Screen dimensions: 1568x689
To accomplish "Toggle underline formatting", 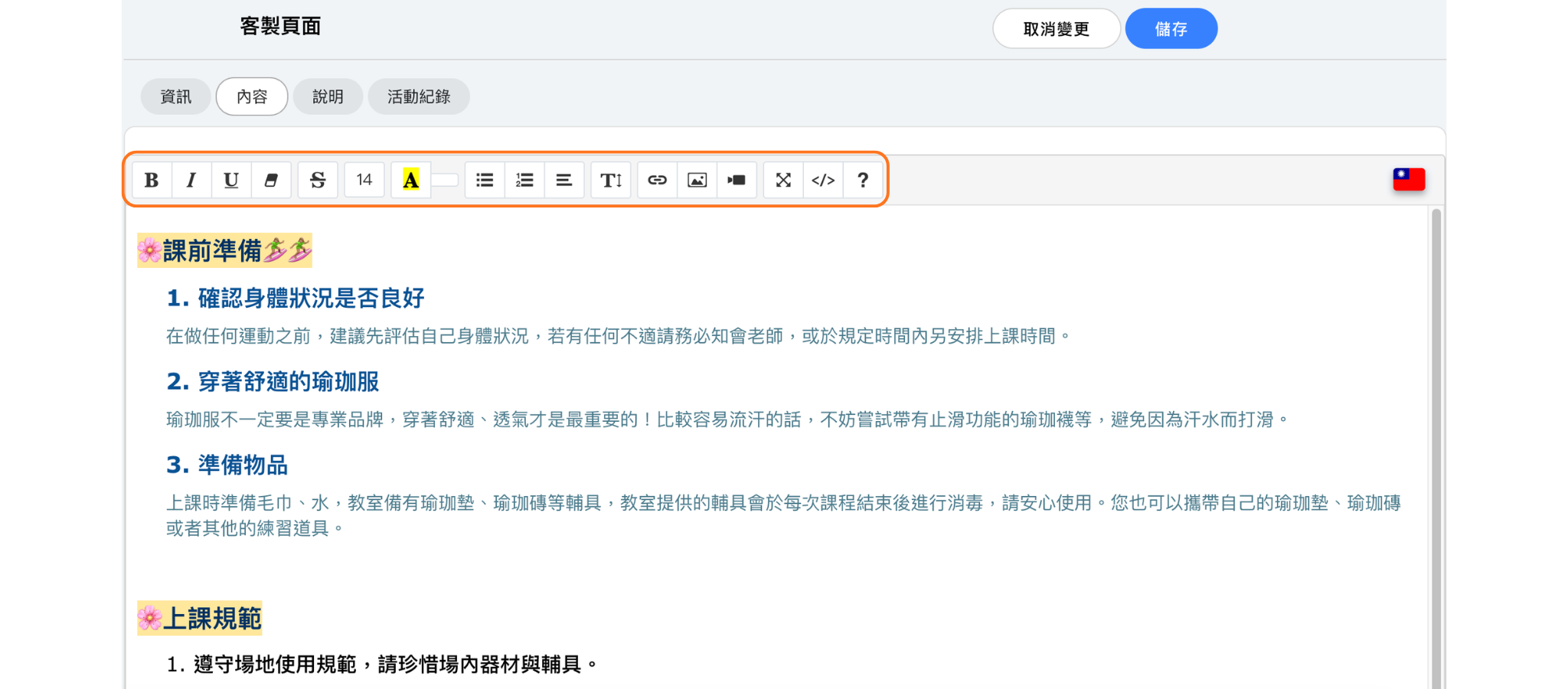I will click(x=231, y=180).
